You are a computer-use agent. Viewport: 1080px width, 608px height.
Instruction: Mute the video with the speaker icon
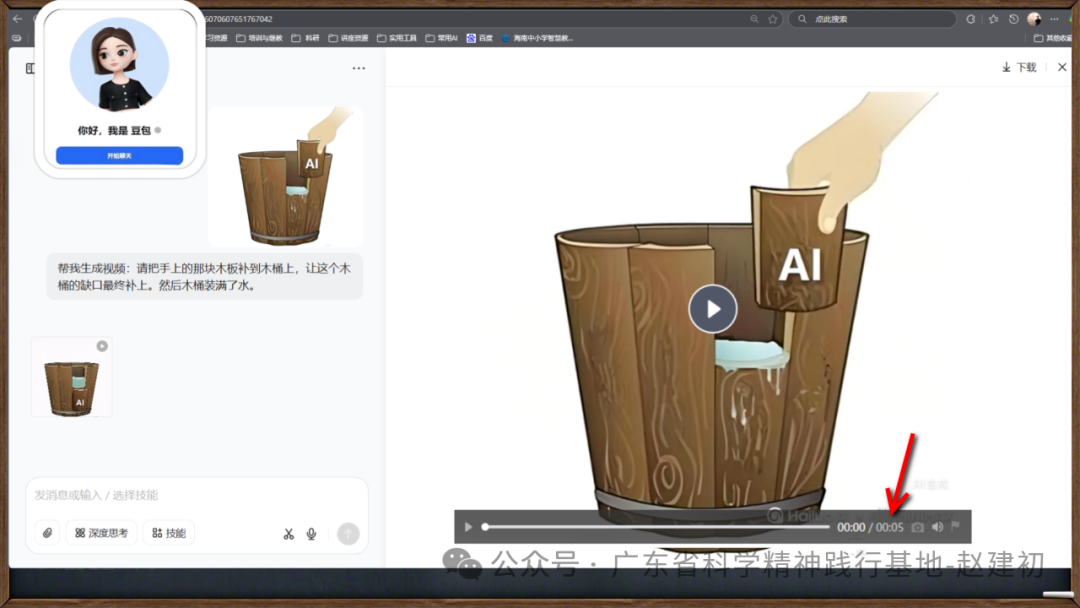click(937, 527)
